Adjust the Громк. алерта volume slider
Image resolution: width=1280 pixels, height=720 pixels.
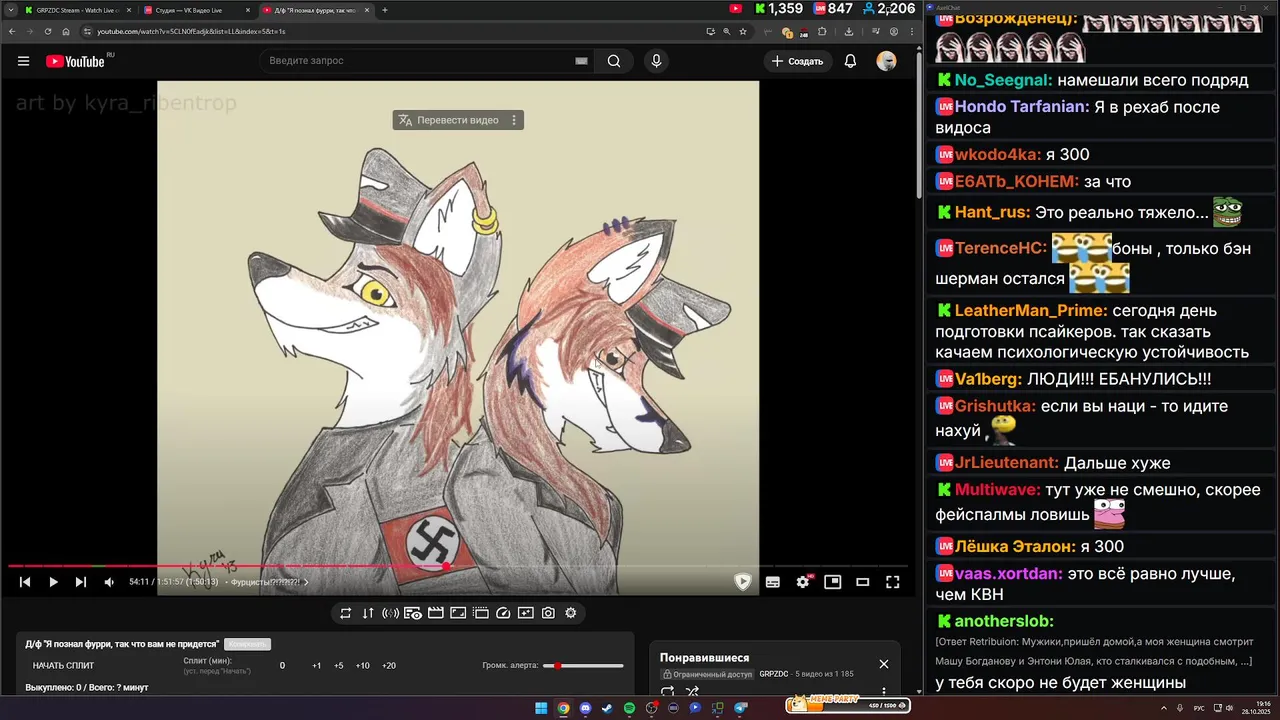[583, 666]
